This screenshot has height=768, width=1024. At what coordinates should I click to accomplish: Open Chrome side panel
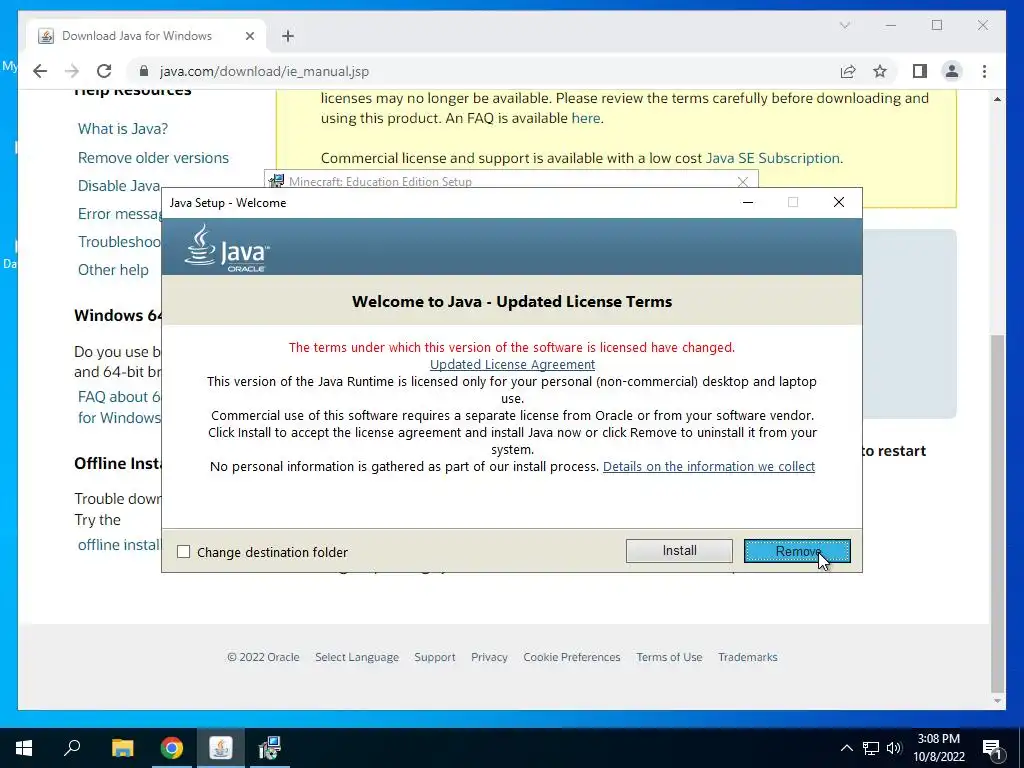pyautogui.click(x=920, y=71)
